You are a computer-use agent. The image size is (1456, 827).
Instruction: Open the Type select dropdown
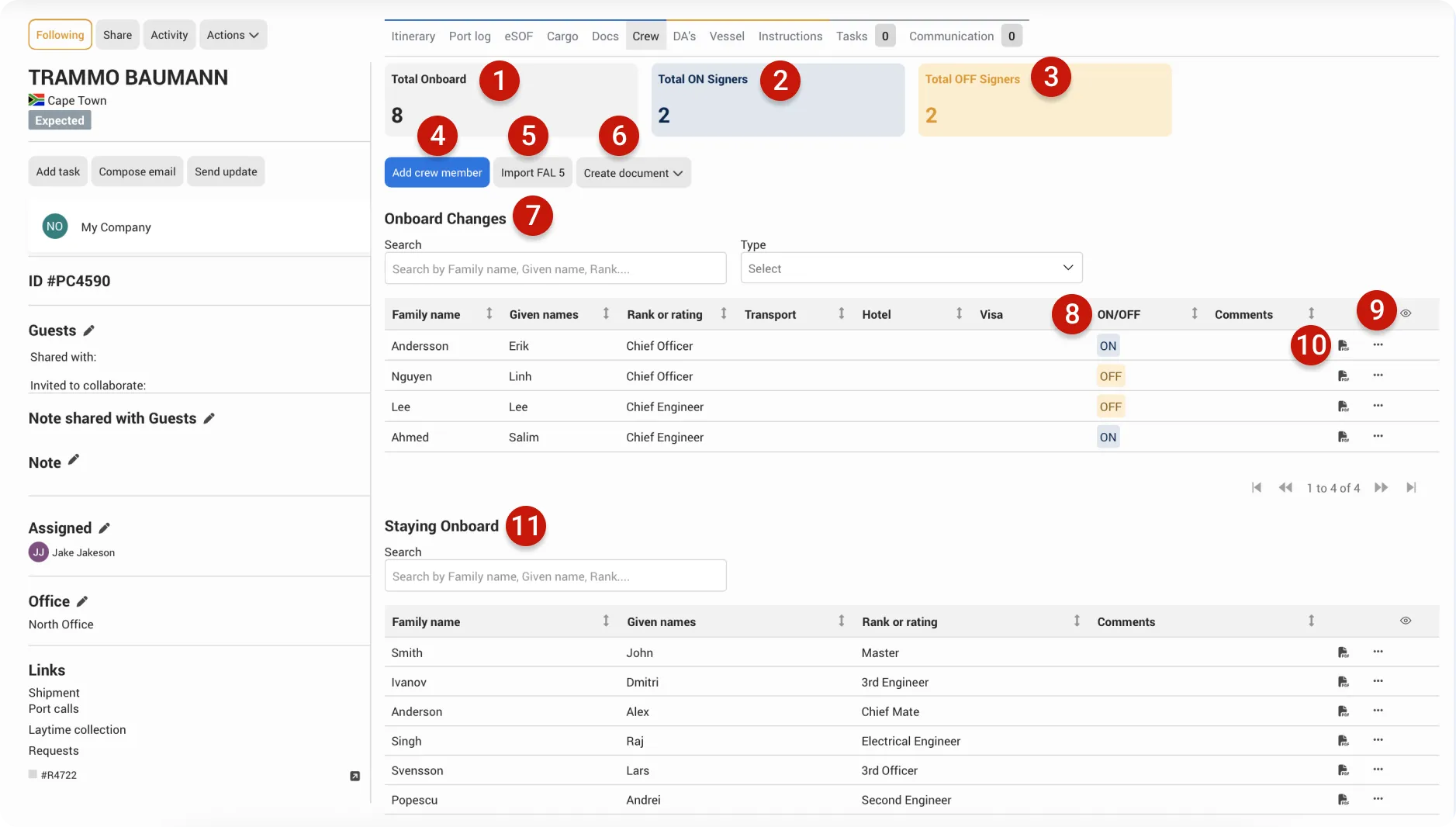coord(911,268)
